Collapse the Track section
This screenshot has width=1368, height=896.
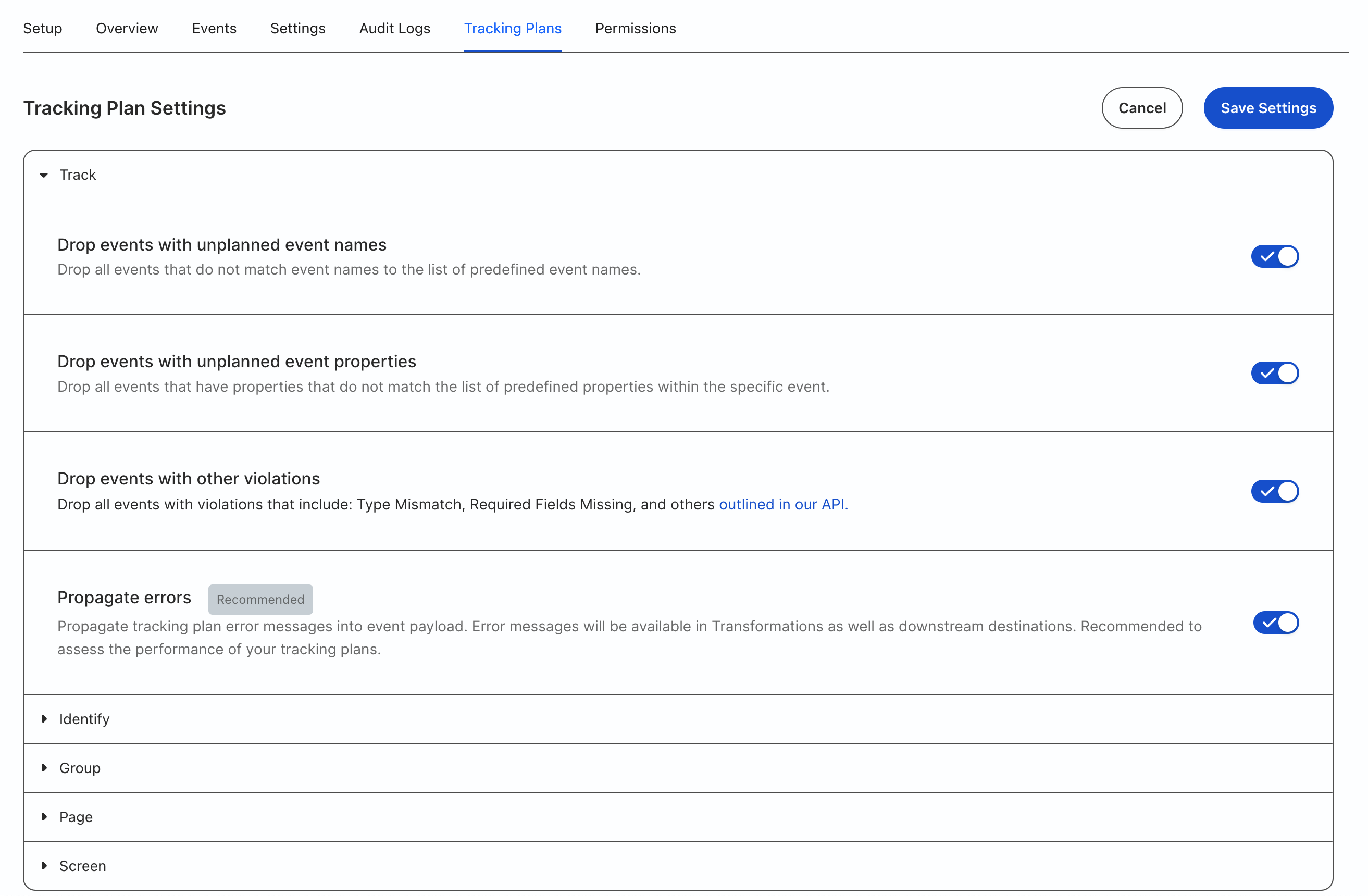pyautogui.click(x=44, y=175)
